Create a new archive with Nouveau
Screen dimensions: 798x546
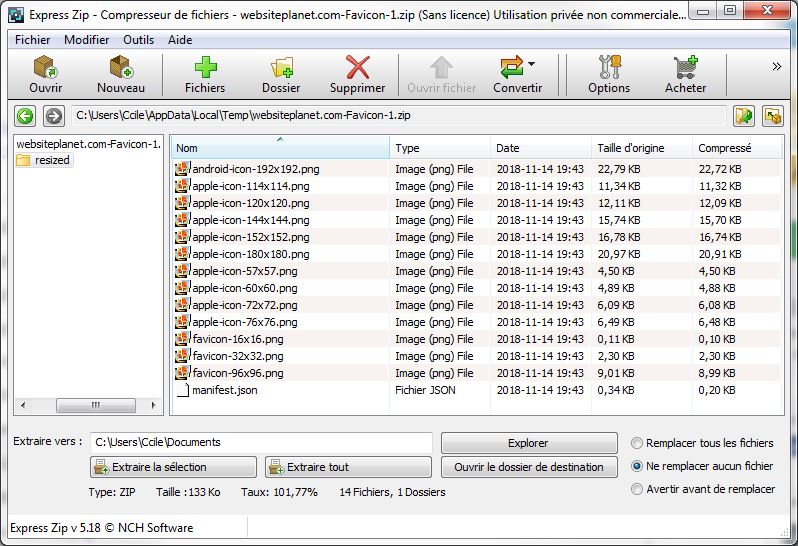[121, 68]
